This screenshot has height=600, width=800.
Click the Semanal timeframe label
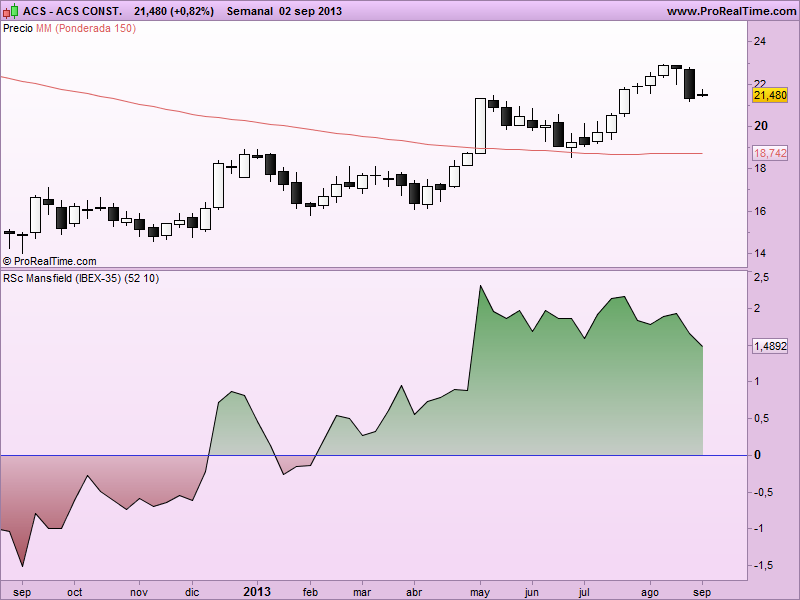coord(249,11)
